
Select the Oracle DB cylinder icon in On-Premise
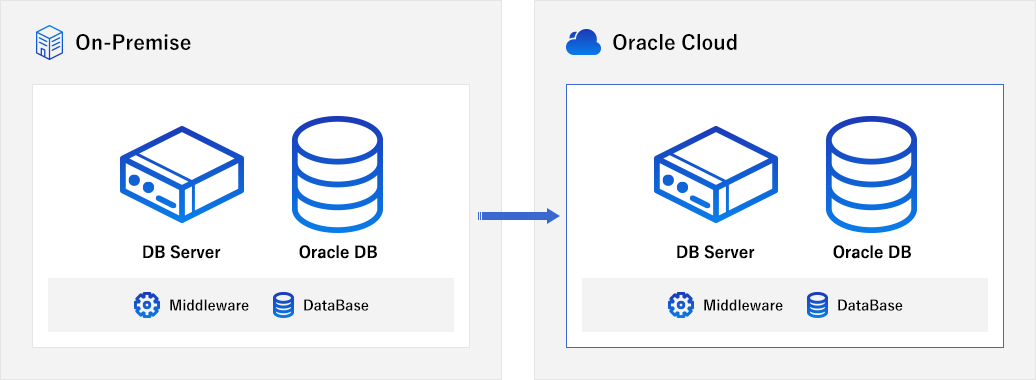338,174
